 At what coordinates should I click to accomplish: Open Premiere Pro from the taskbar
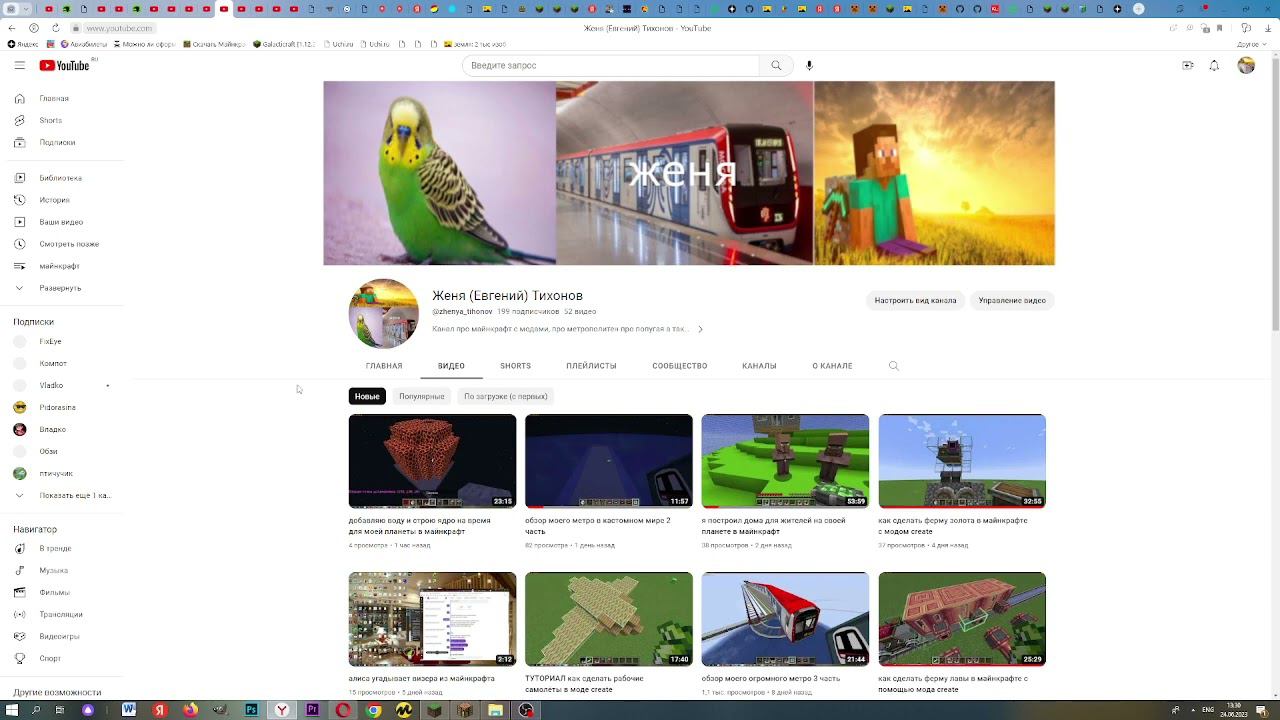312,710
